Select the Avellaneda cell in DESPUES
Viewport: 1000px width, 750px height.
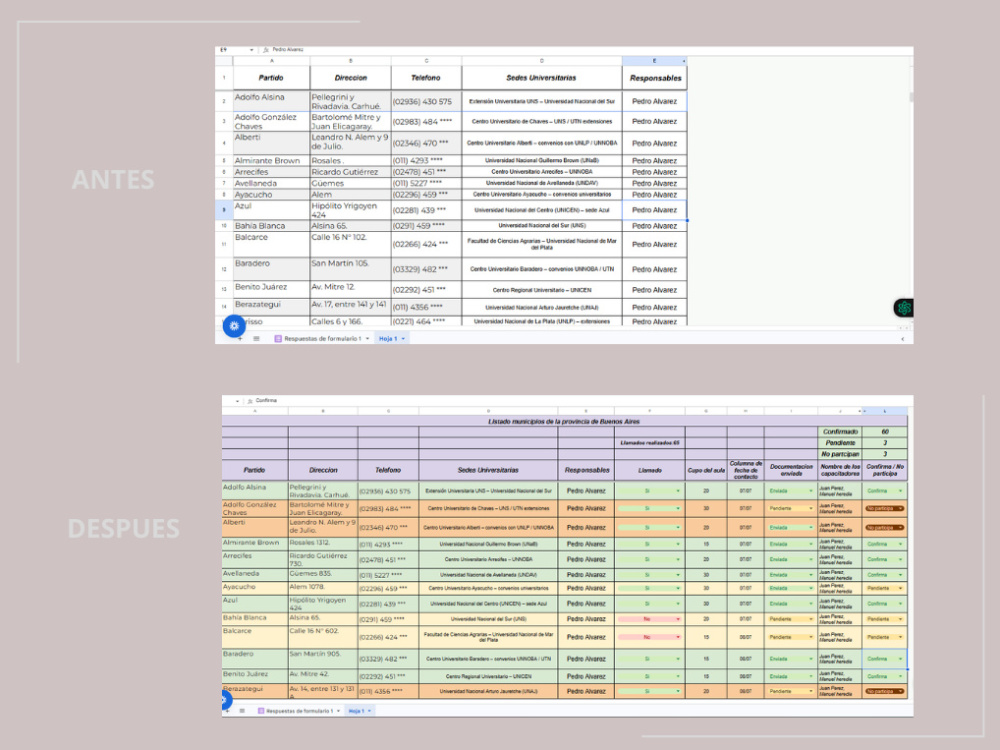(255, 575)
